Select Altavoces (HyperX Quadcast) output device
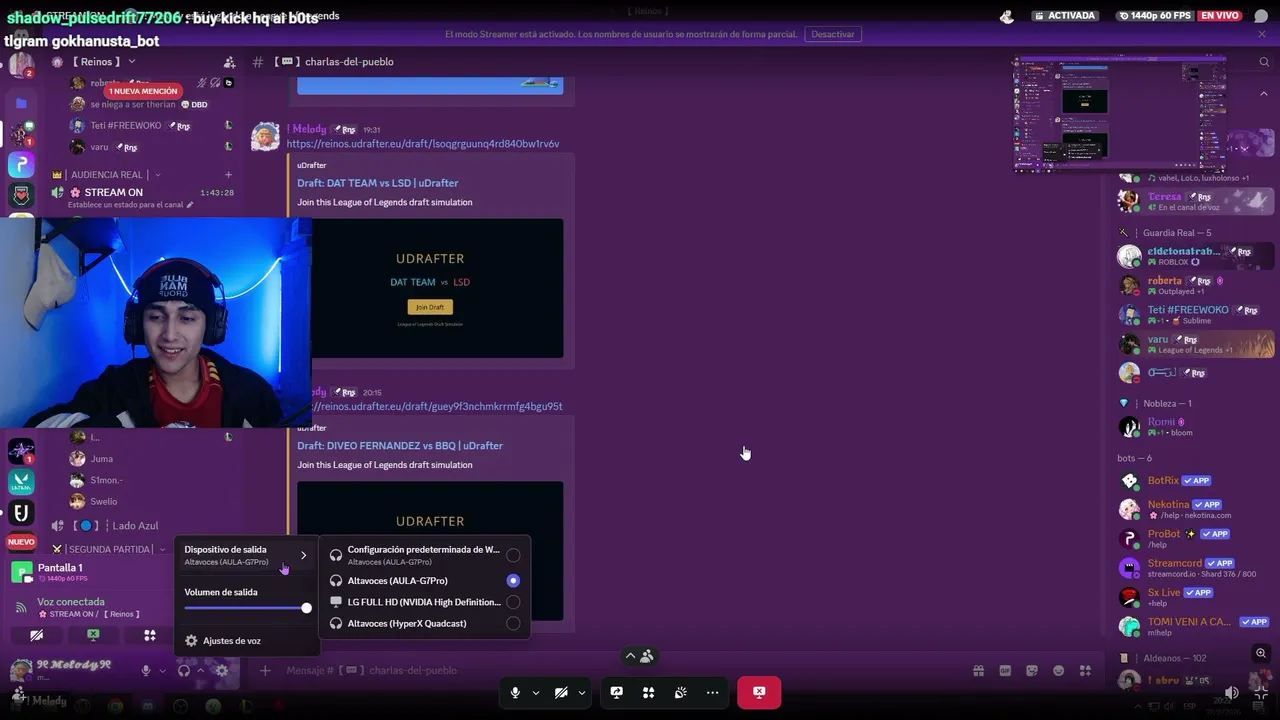 click(x=424, y=623)
